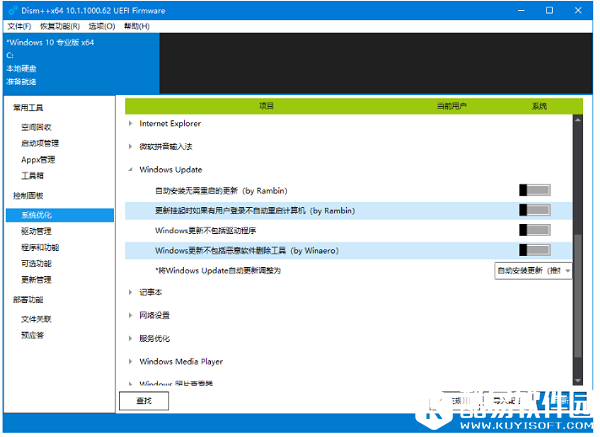Screen dimensions: 600x437
Task: Expand the 微软拼音输入法 group
Action: pyautogui.click(x=130, y=147)
